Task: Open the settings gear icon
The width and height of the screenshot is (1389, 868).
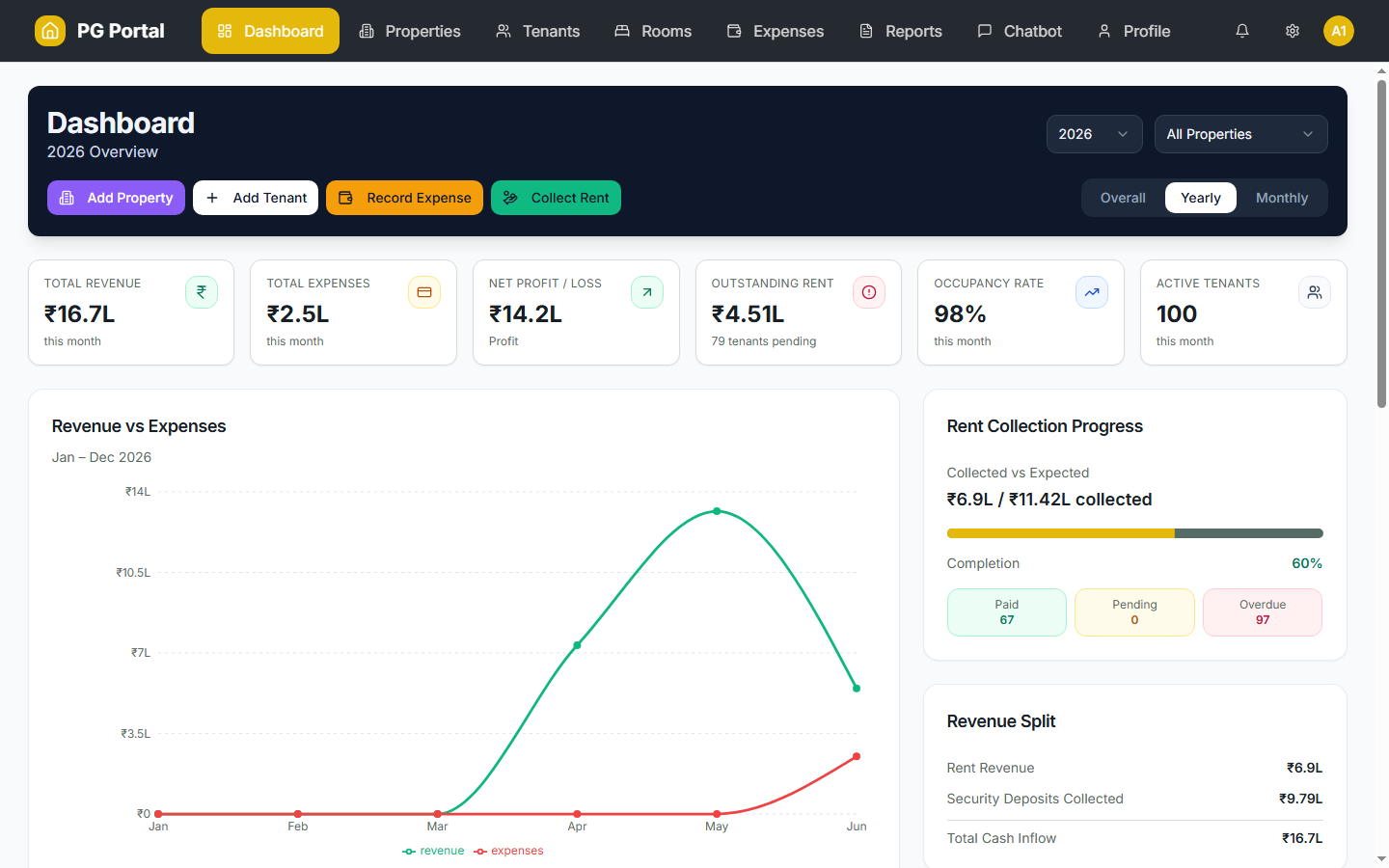Action: 1293,31
